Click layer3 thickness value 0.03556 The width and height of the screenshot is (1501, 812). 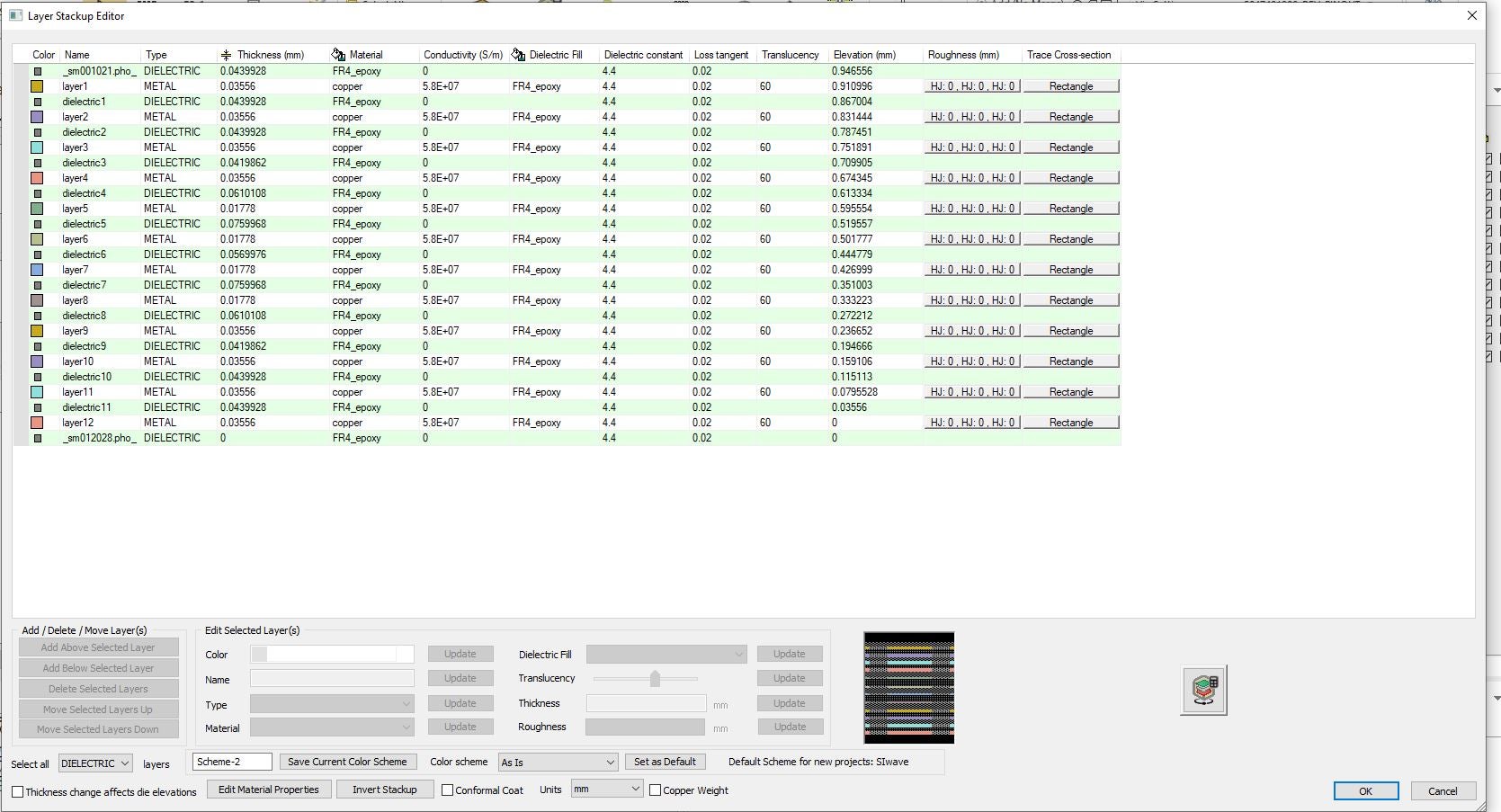tap(238, 147)
